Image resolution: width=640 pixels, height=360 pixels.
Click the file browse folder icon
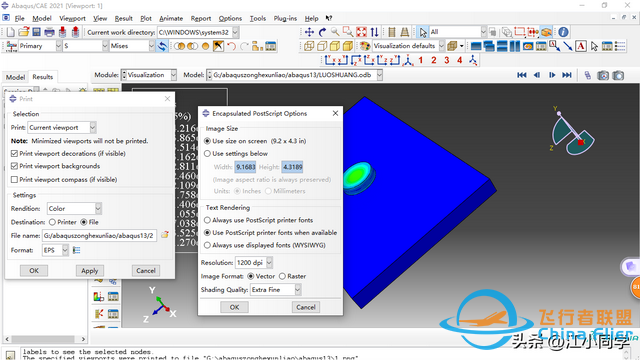pos(164,235)
